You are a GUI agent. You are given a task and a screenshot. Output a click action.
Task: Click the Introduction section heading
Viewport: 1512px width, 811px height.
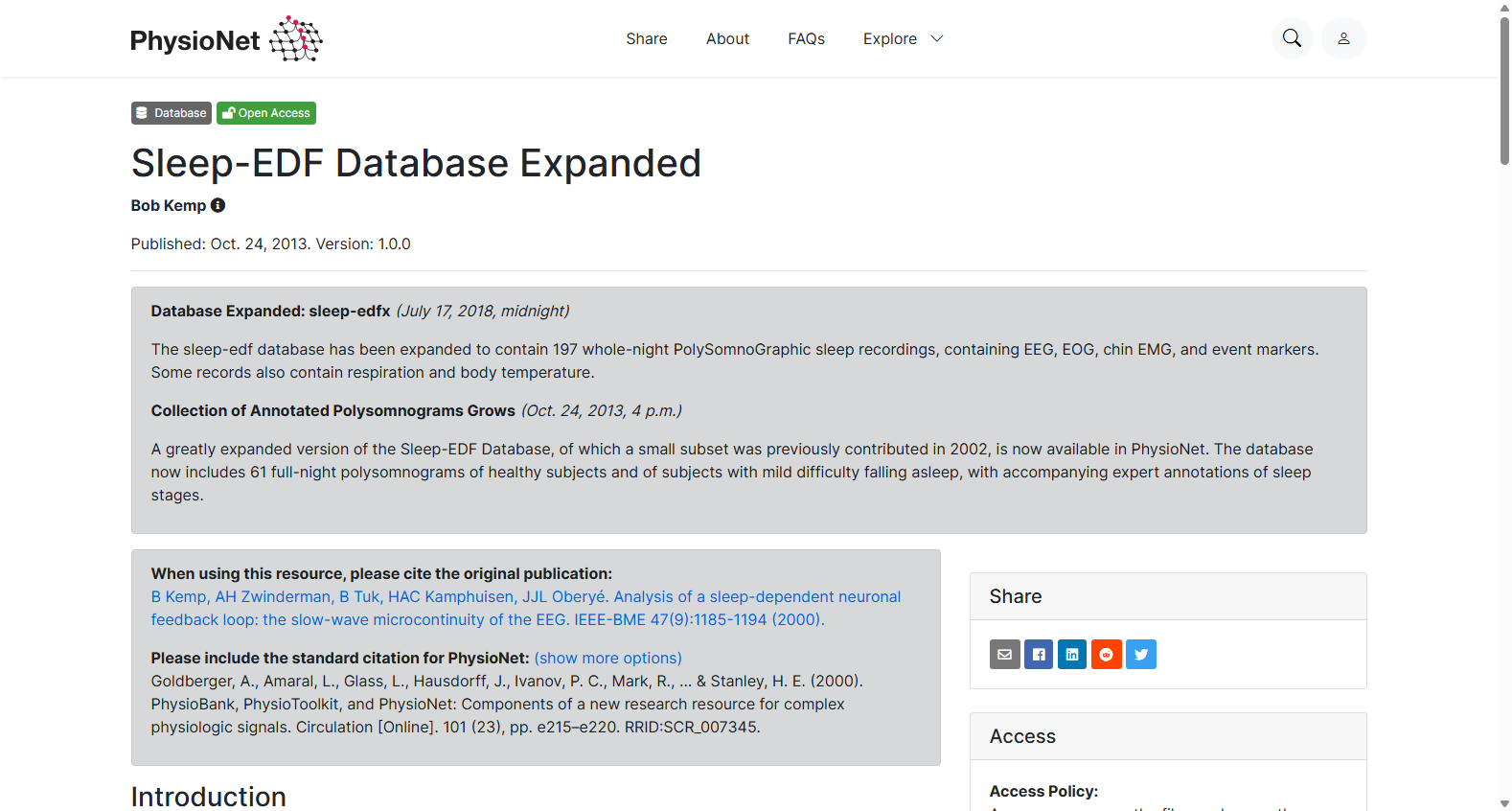tap(209, 796)
